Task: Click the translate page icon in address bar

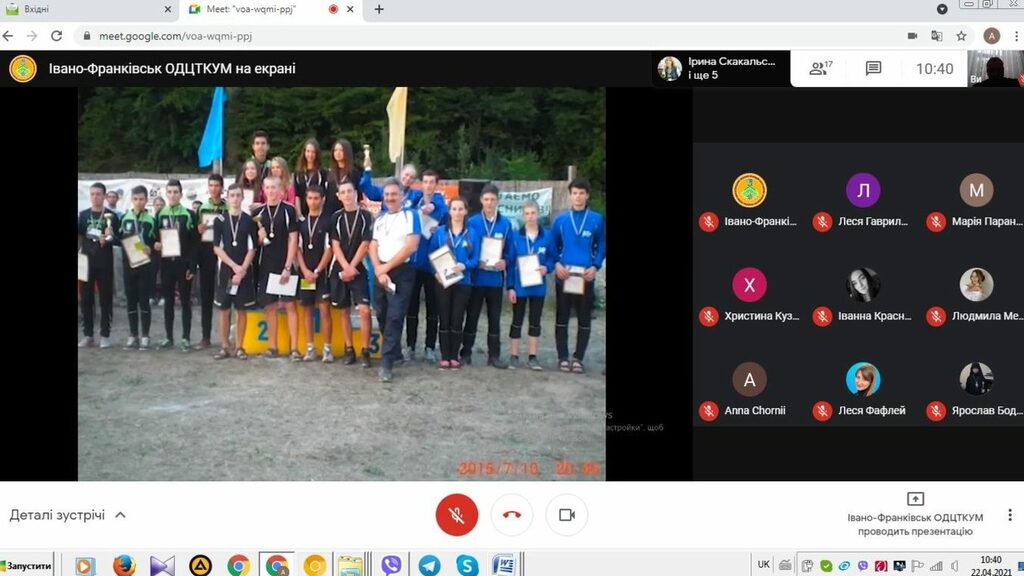Action: 936,36
